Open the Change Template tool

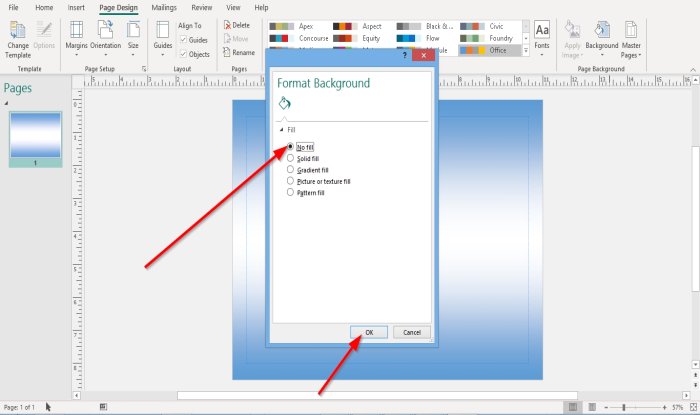coord(18,40)
